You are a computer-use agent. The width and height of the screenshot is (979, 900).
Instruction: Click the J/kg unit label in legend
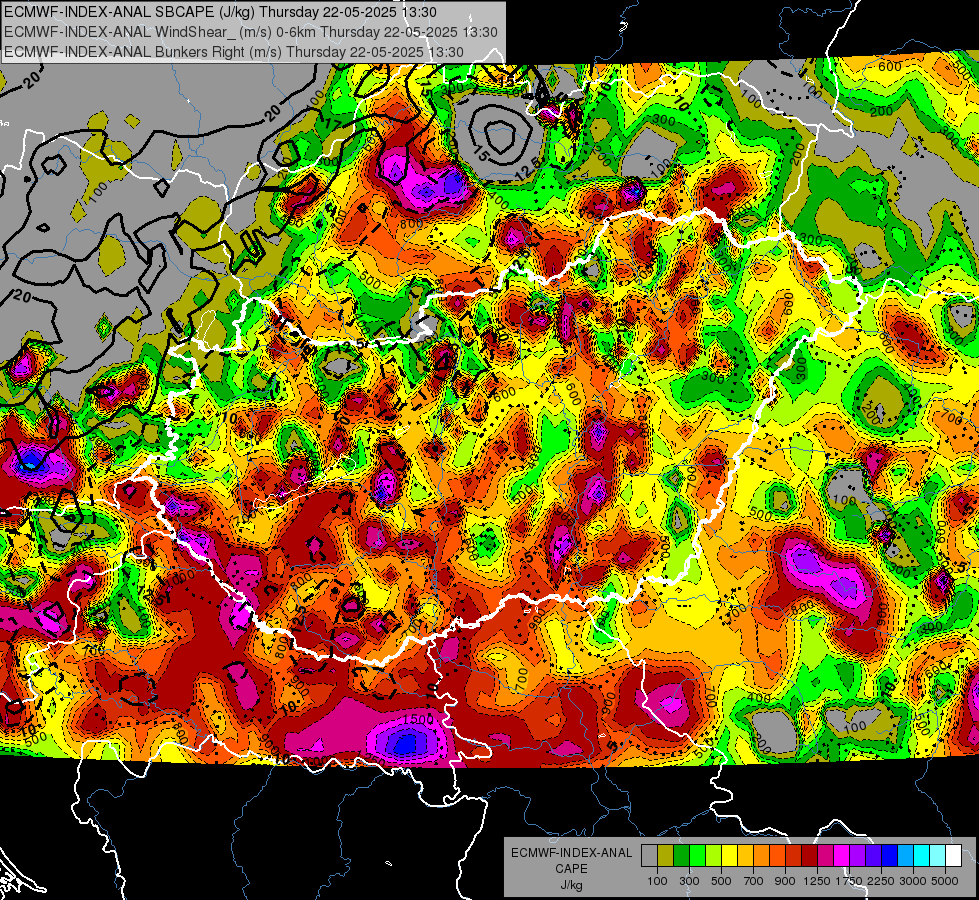571,885
